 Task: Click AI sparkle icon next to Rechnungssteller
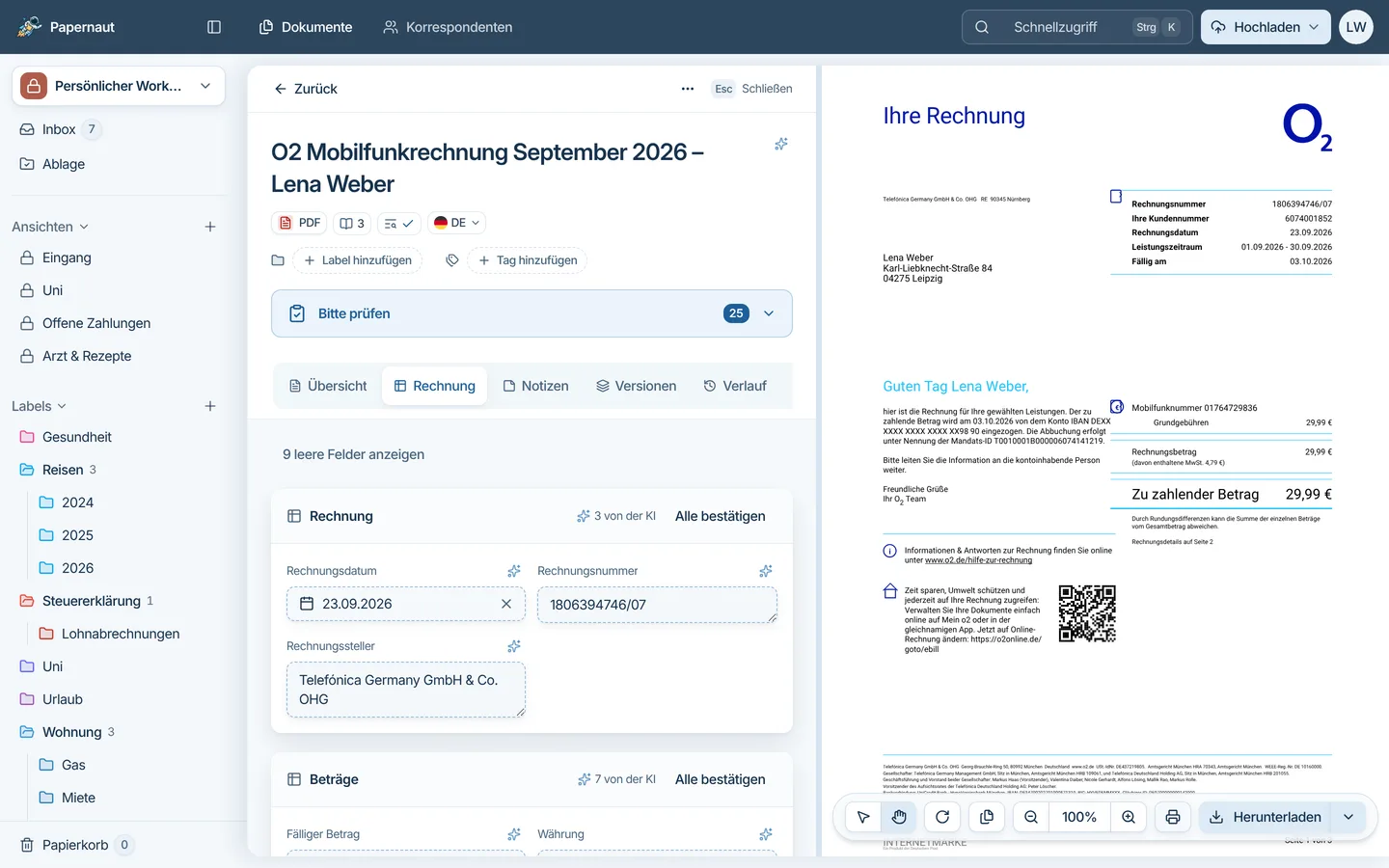[x=514, y=646]
